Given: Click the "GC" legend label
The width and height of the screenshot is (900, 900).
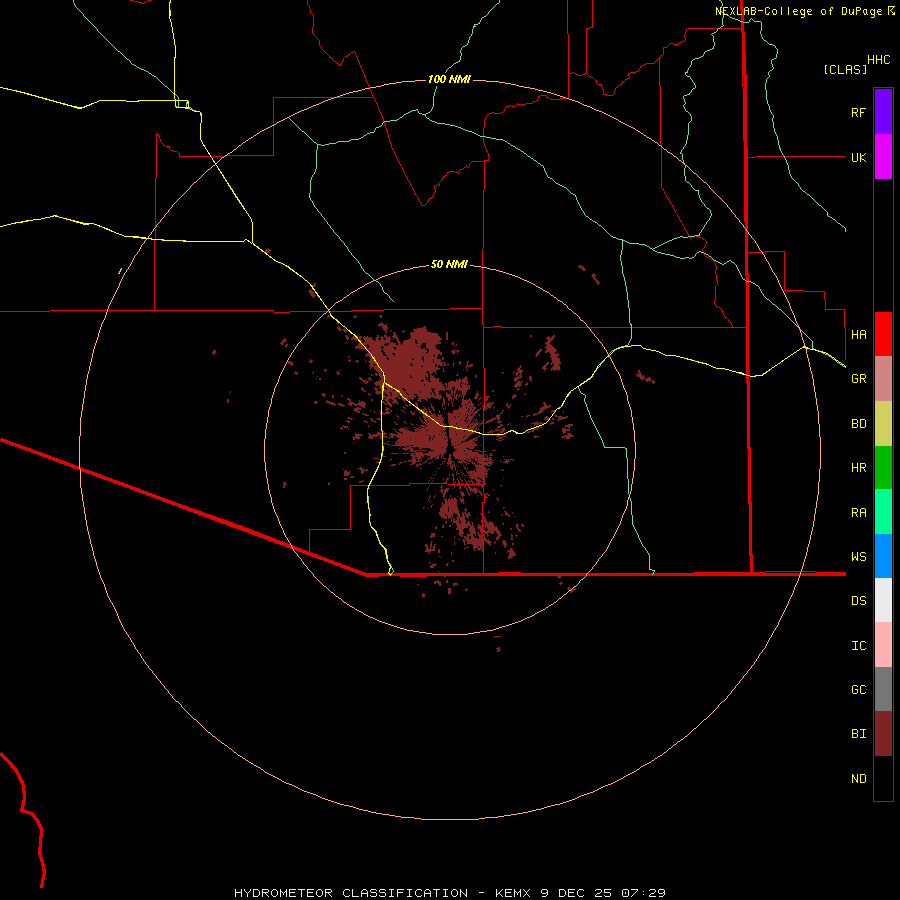Looking at the screenshot, I should (858, 690).
